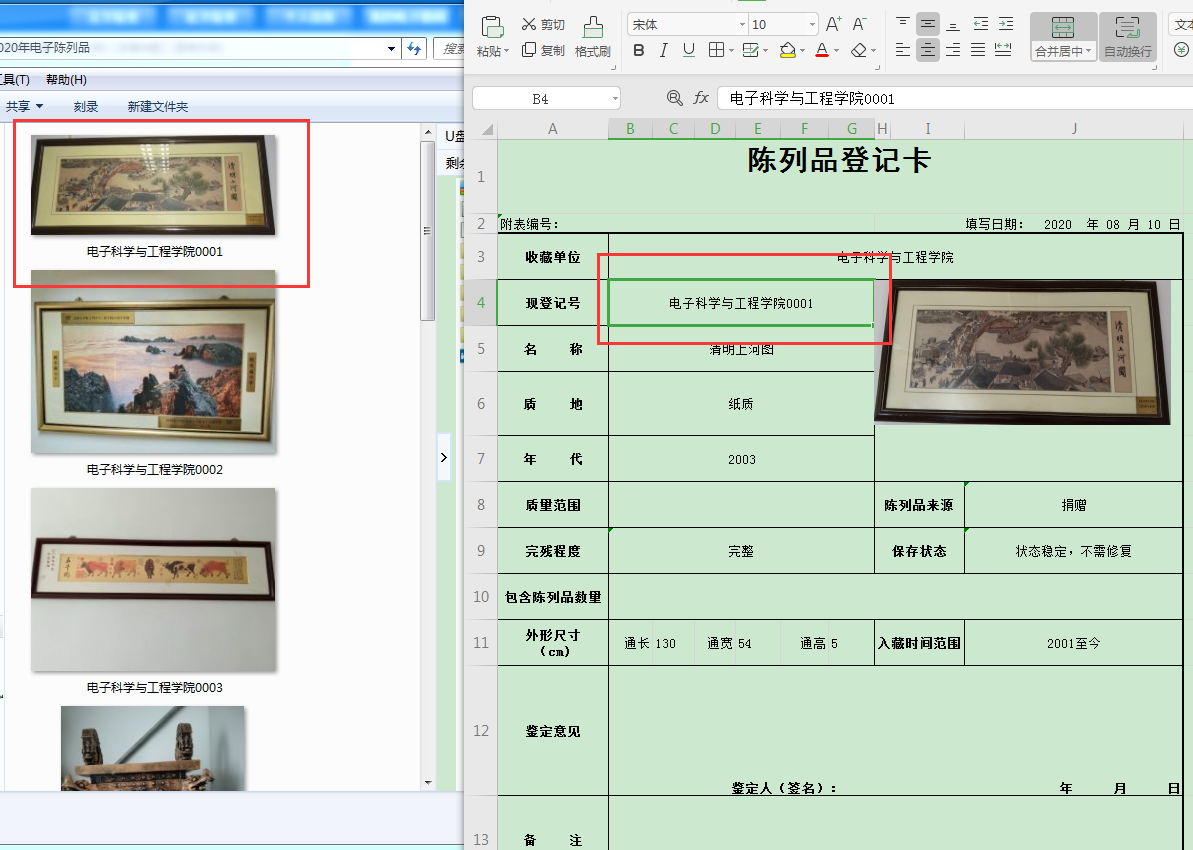Click the increase indent icon

[1005, 24]
